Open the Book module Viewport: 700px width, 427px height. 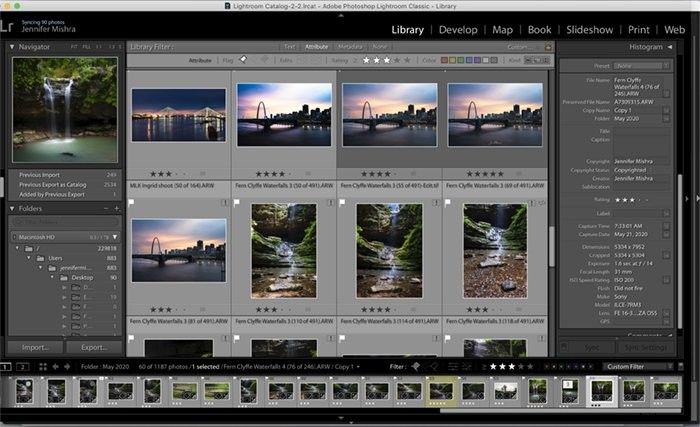[x=539, y=30]
